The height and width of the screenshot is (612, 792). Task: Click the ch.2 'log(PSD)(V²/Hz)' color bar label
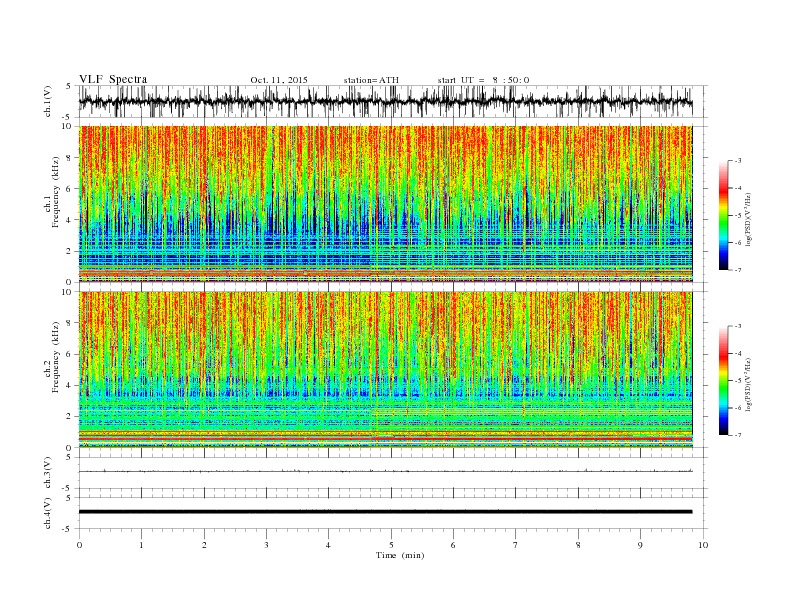pos(749,384)
